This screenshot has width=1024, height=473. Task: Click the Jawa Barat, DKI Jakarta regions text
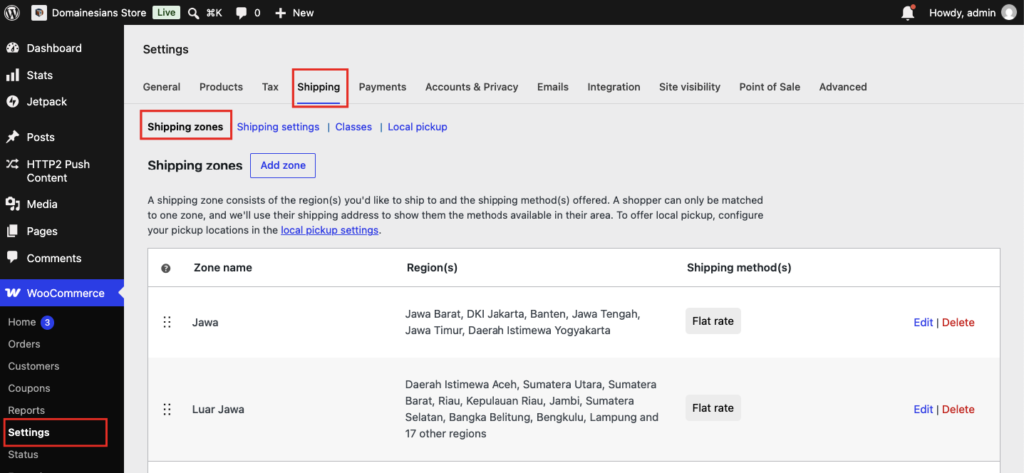[x=522, y=322]
